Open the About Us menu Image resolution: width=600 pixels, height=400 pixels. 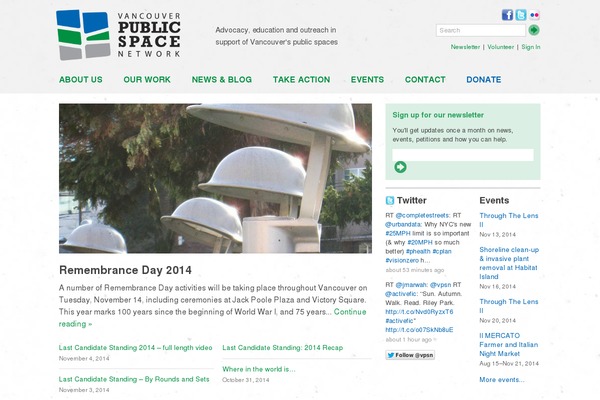81,80
